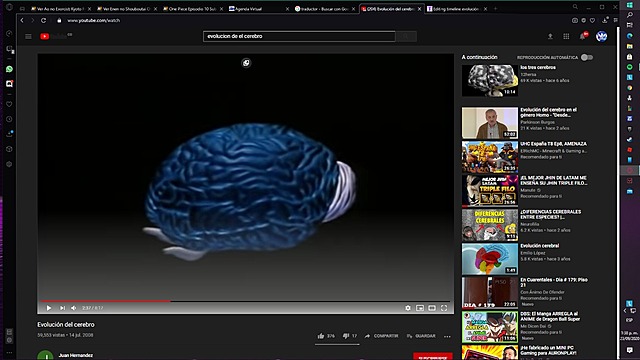Reload the page with refresh icon
The image size is (640, 360).
[x=44, y=20]
